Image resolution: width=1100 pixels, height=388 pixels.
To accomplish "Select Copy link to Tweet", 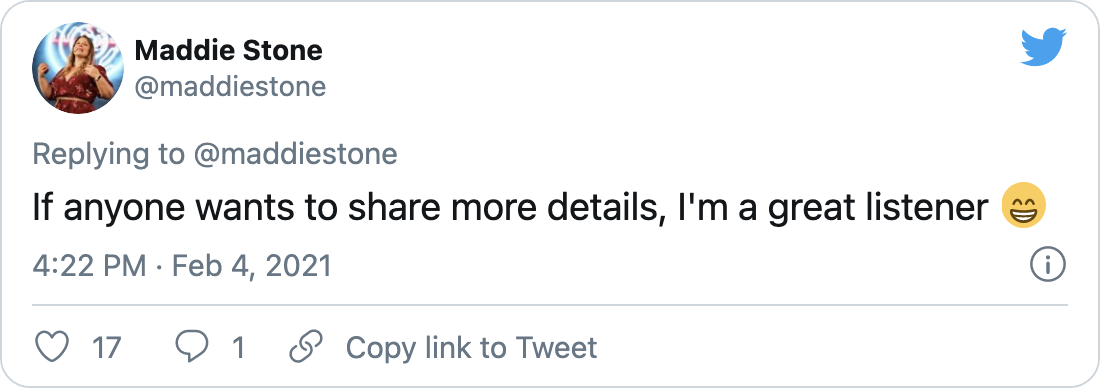I will (x=471, y=347).
